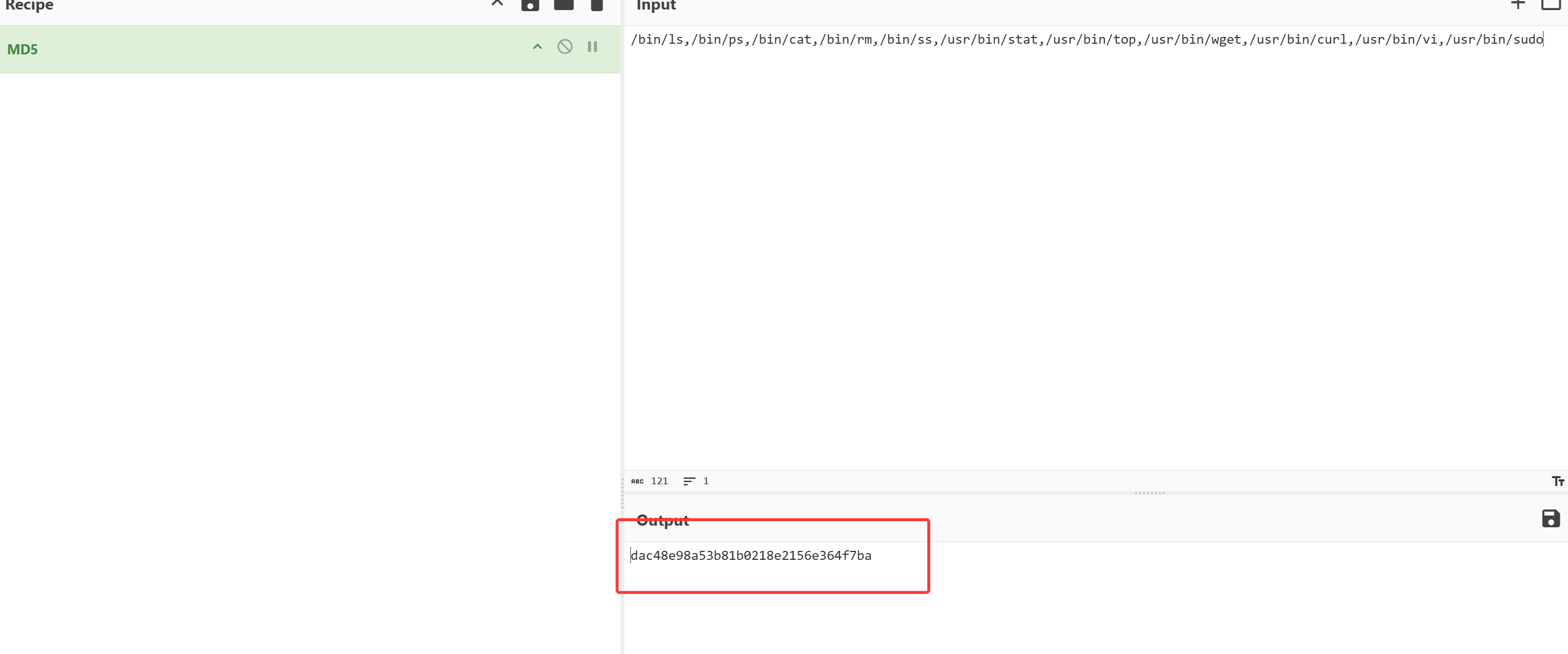Screen dimensions: 1568x654
Task: Set breakpoint on MD5 operation
Action: point(592,47)
